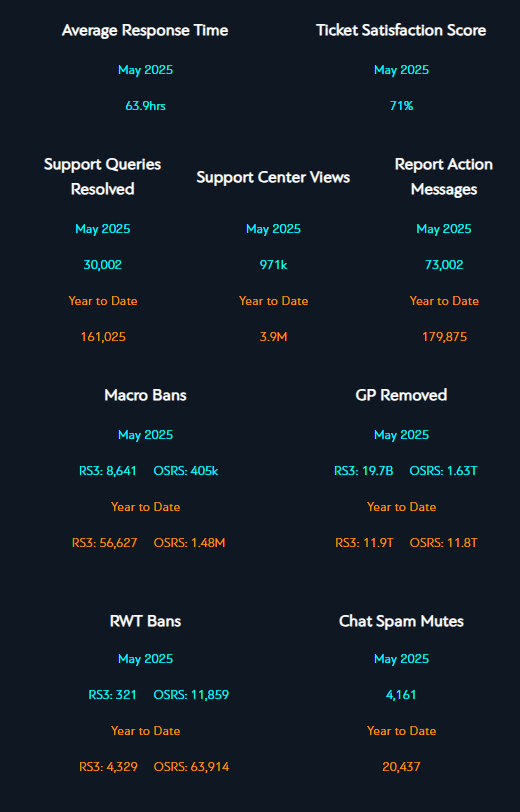Click the Ticket Satisfaction Score heading

(x=401, y=31)
